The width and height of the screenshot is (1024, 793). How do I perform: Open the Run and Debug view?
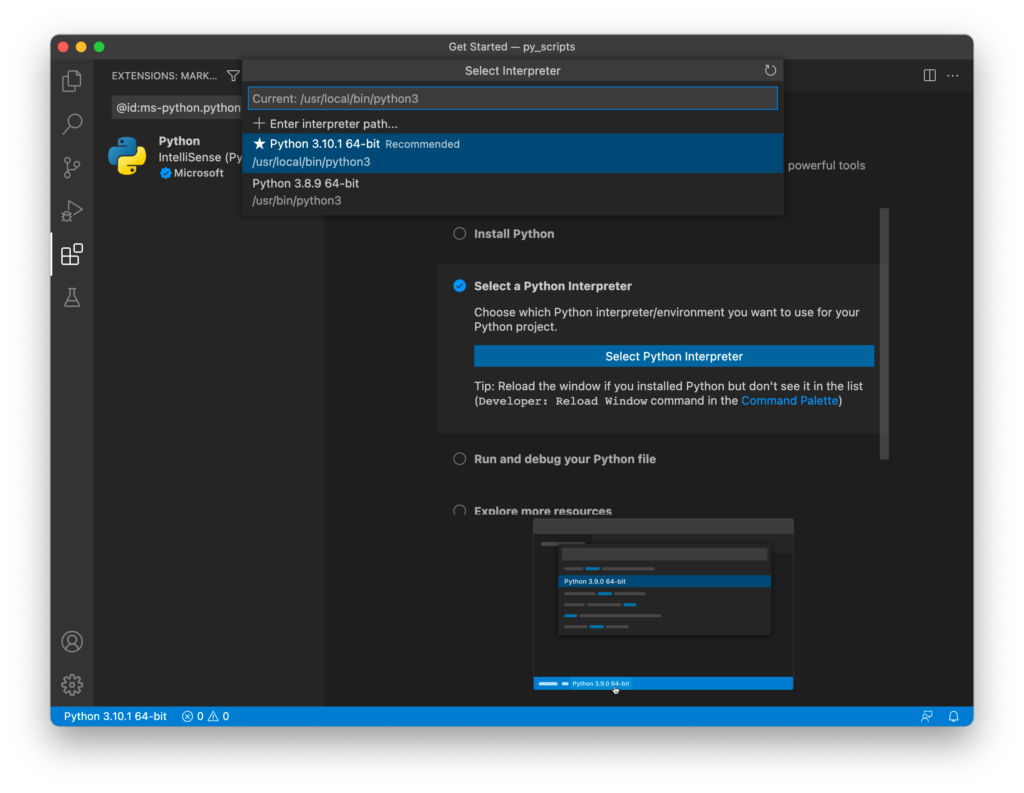[x=72, y=211]
